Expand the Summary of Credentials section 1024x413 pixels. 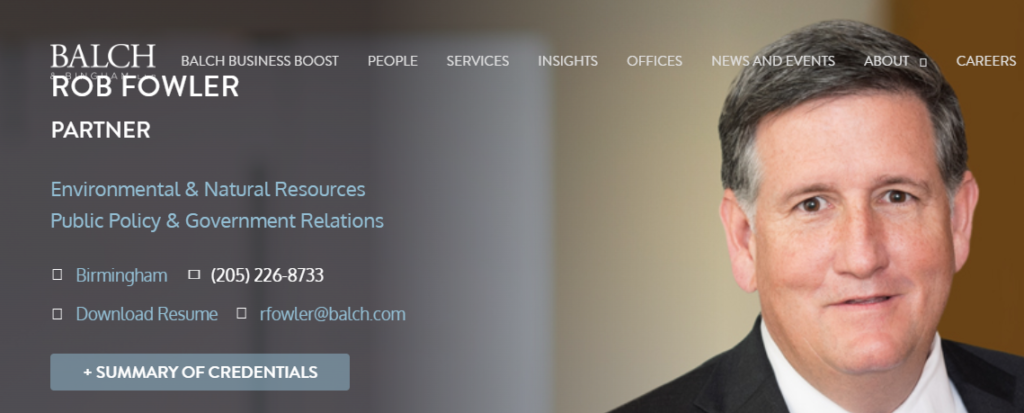point(200,372)
